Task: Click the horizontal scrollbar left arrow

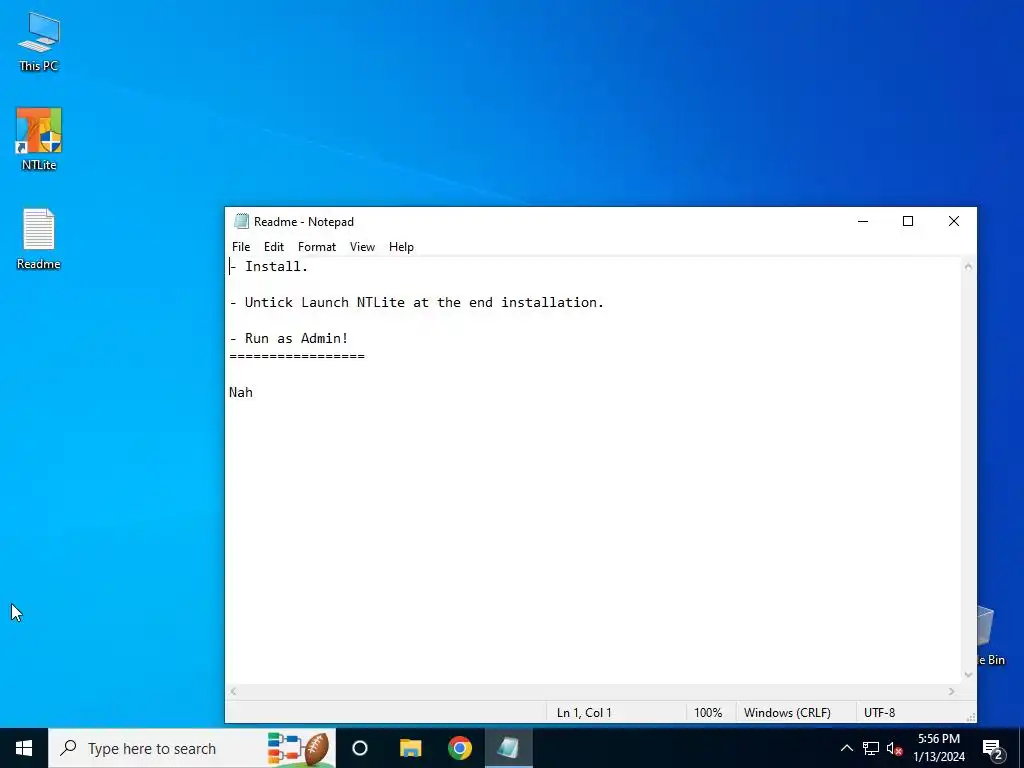Action: tap(234, 691)
